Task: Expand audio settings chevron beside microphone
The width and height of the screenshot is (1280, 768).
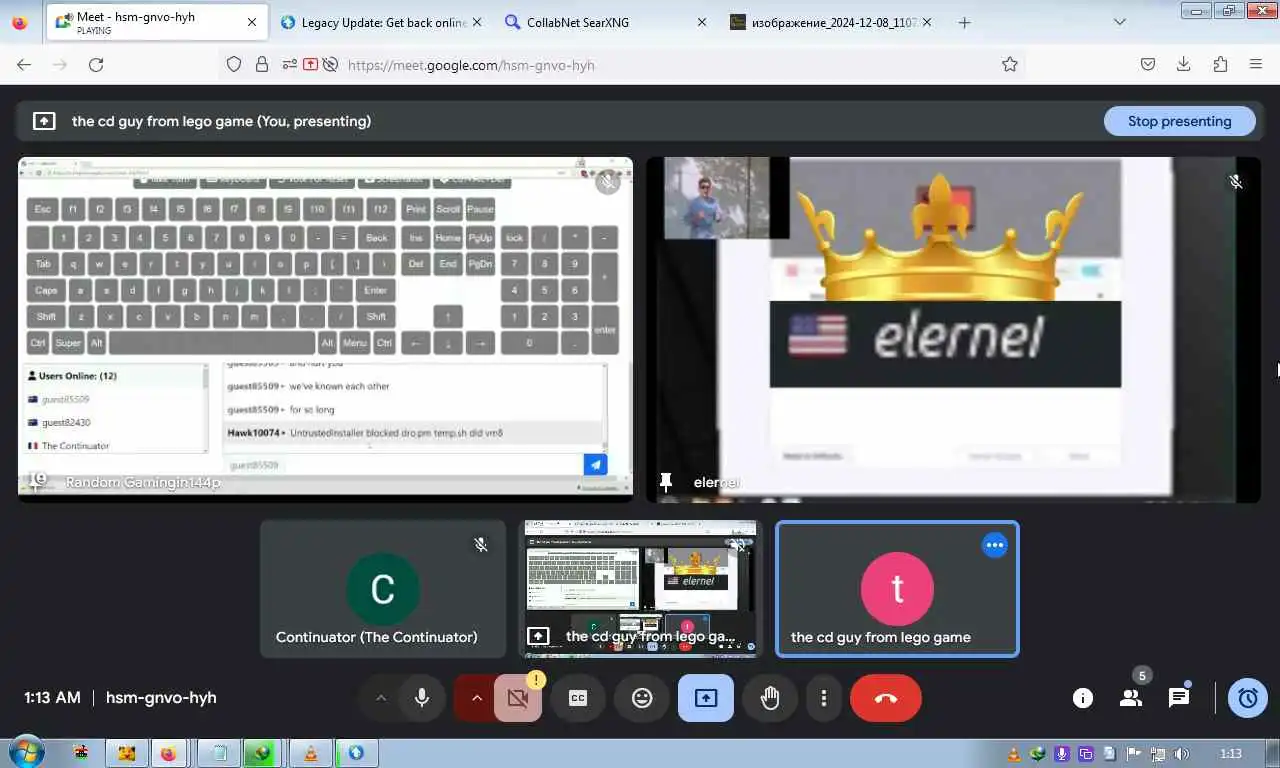Action: coord(380,698)
